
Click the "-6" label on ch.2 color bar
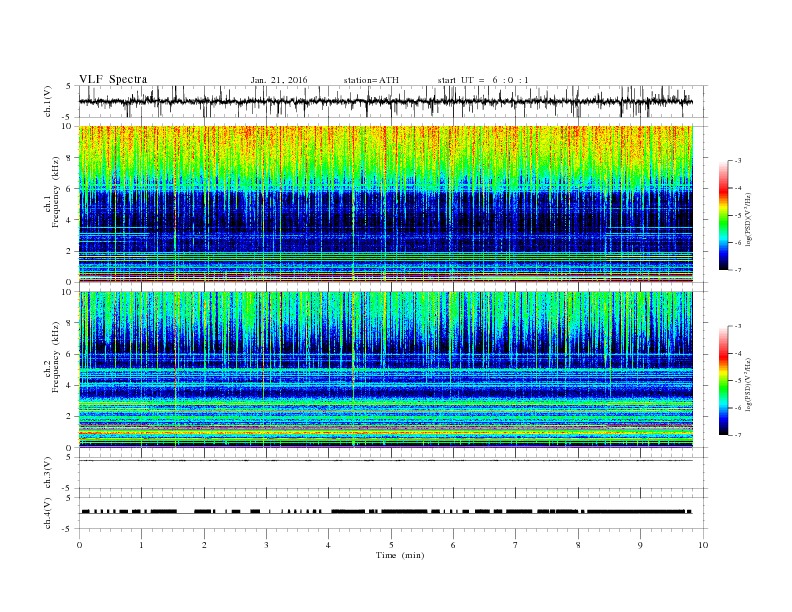coord(738,408)
